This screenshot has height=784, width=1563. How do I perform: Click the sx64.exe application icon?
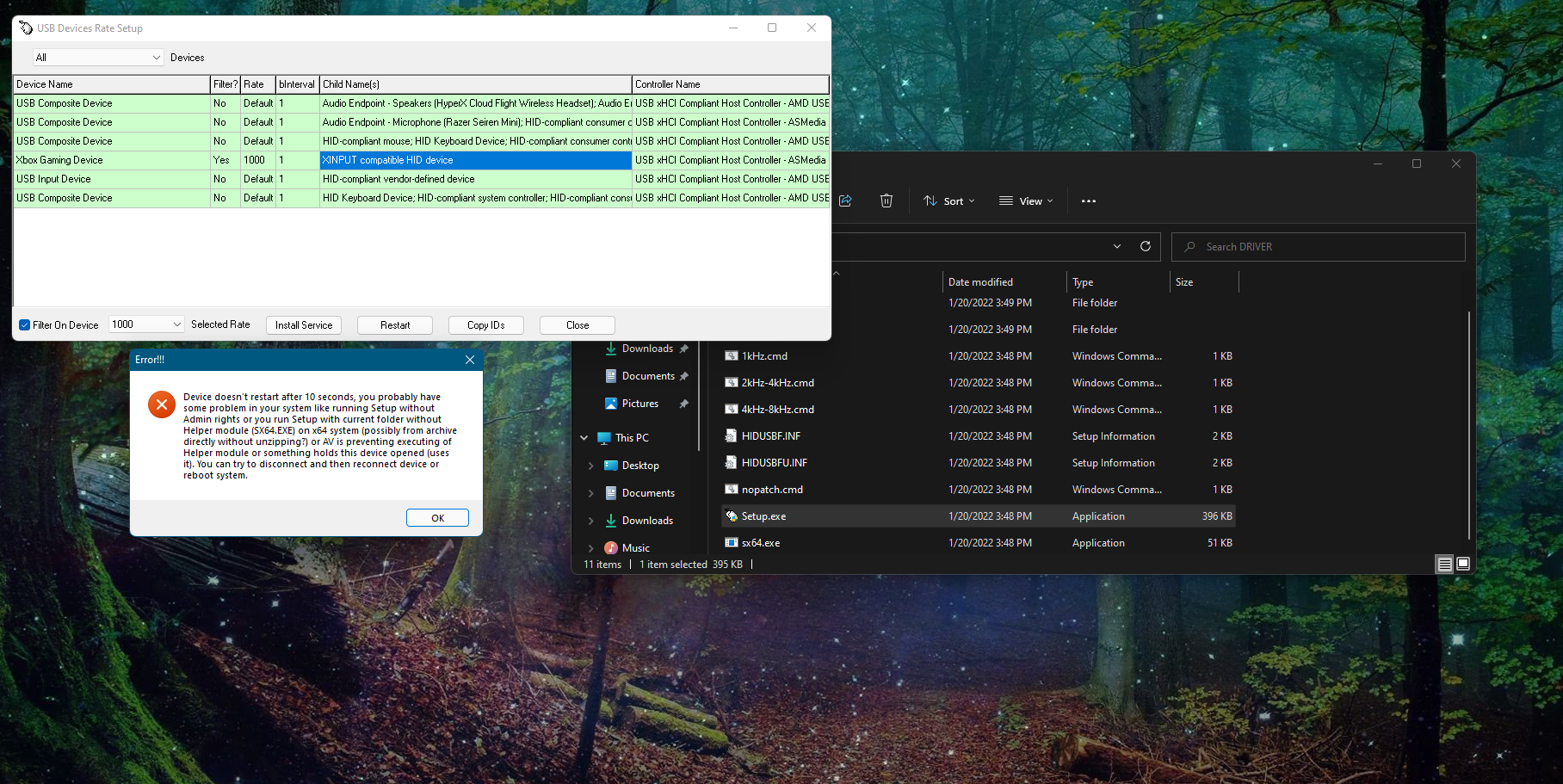[731, 543]
